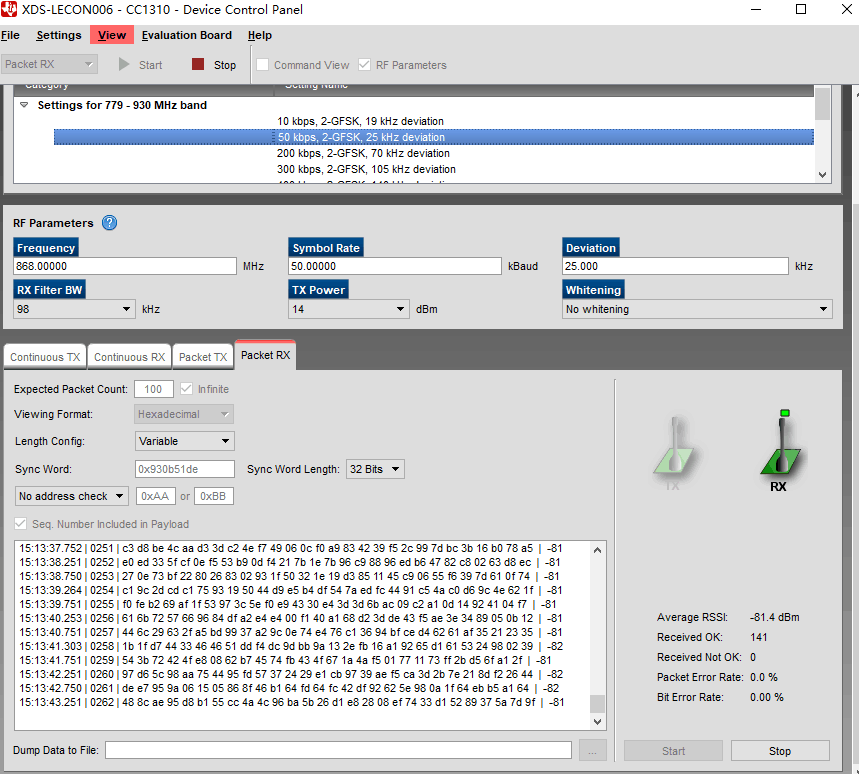Toggle the Command View checkbox

(x=263, y=65)
